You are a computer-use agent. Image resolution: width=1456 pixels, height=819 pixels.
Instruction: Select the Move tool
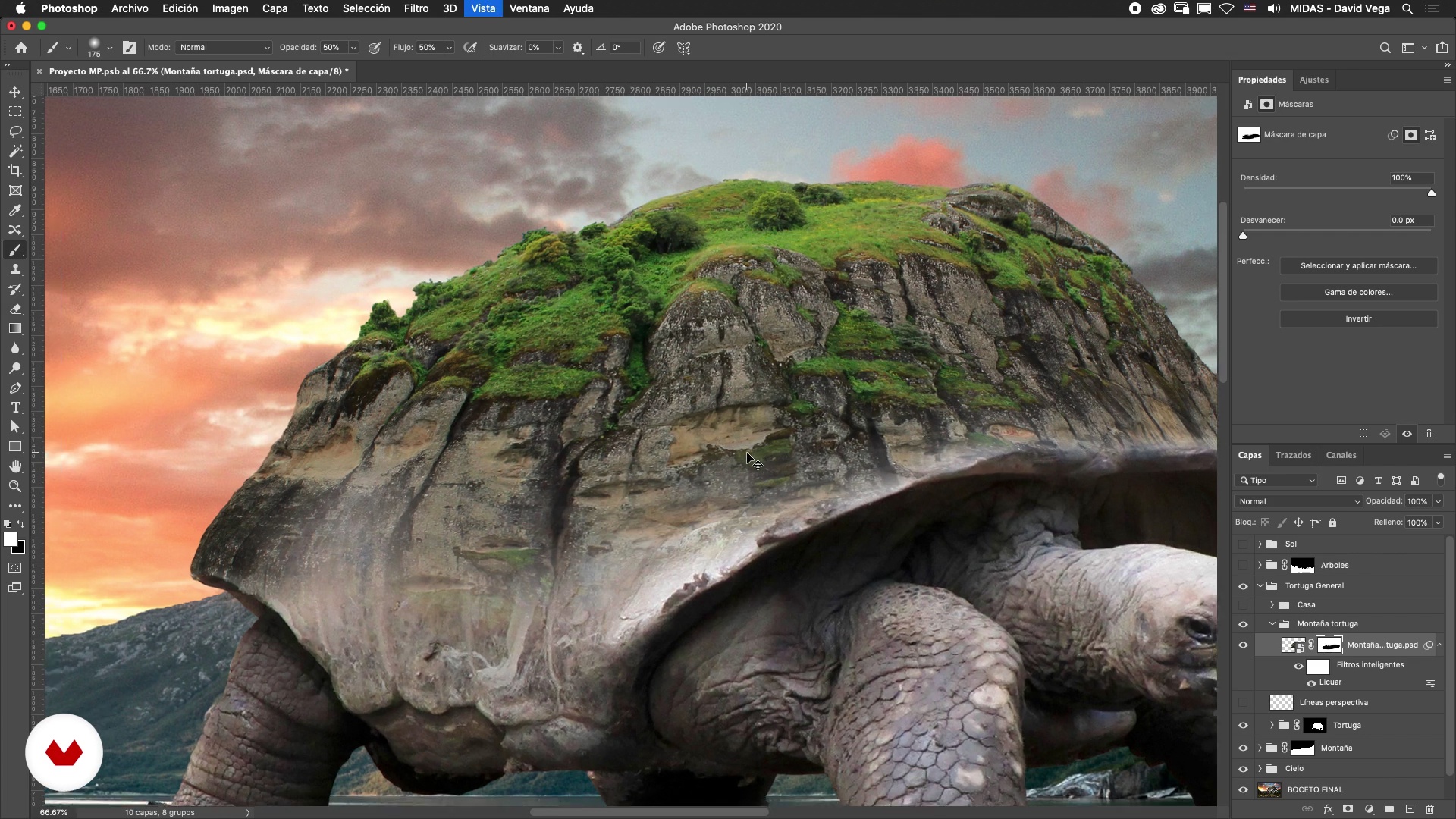(15, 92)
